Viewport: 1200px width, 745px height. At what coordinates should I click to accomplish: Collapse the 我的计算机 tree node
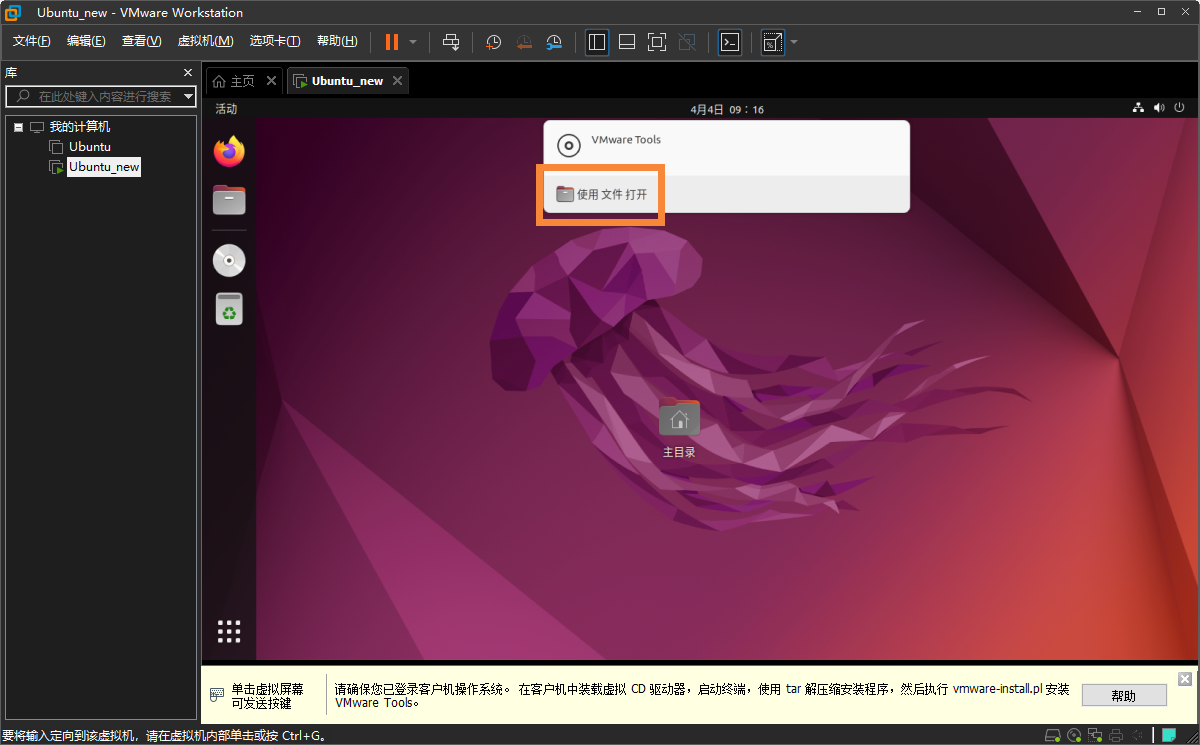(x=19, y=127)
